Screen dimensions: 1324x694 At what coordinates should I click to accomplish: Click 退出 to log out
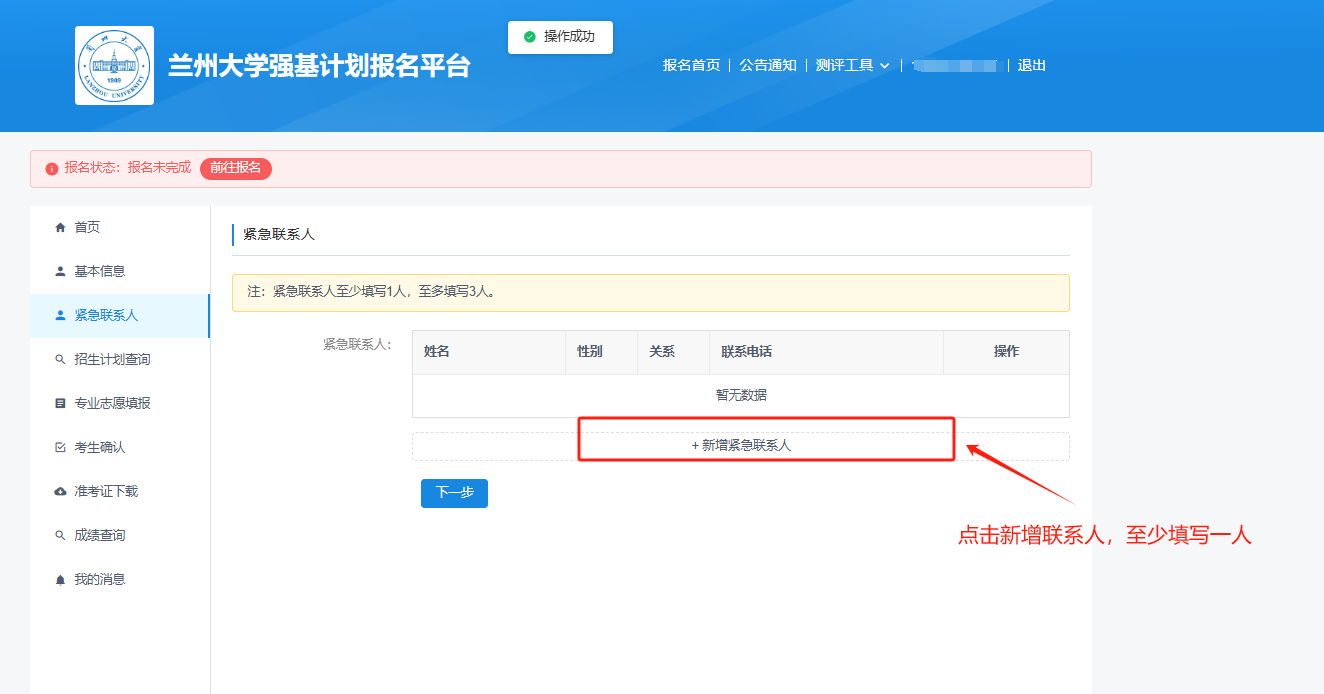click(x=1031, y=66)
